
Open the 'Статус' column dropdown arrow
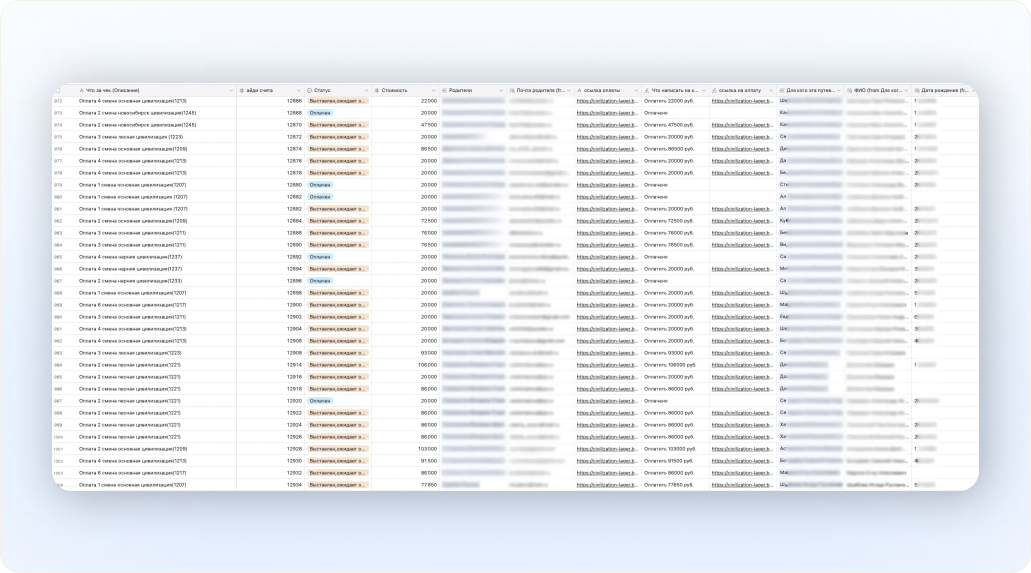366,91
